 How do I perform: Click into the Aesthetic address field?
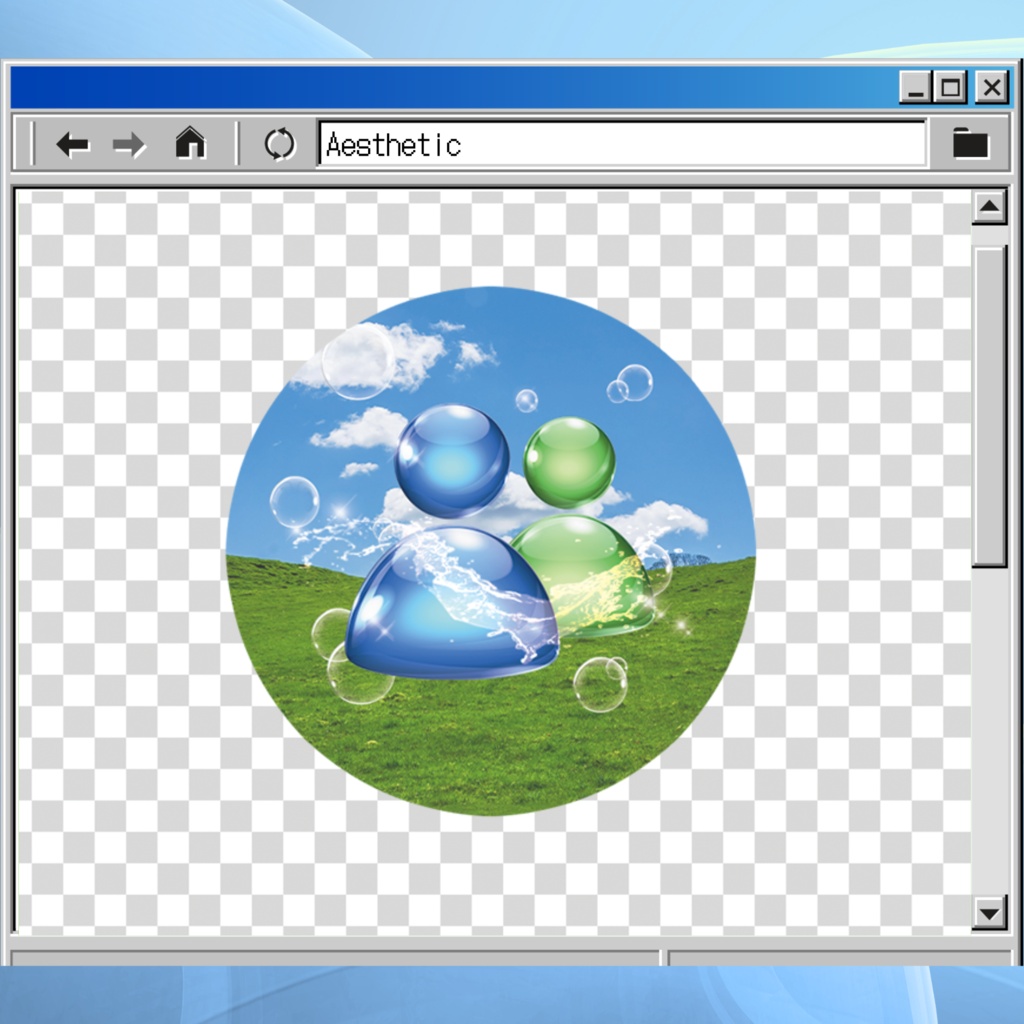coord(622,144)
